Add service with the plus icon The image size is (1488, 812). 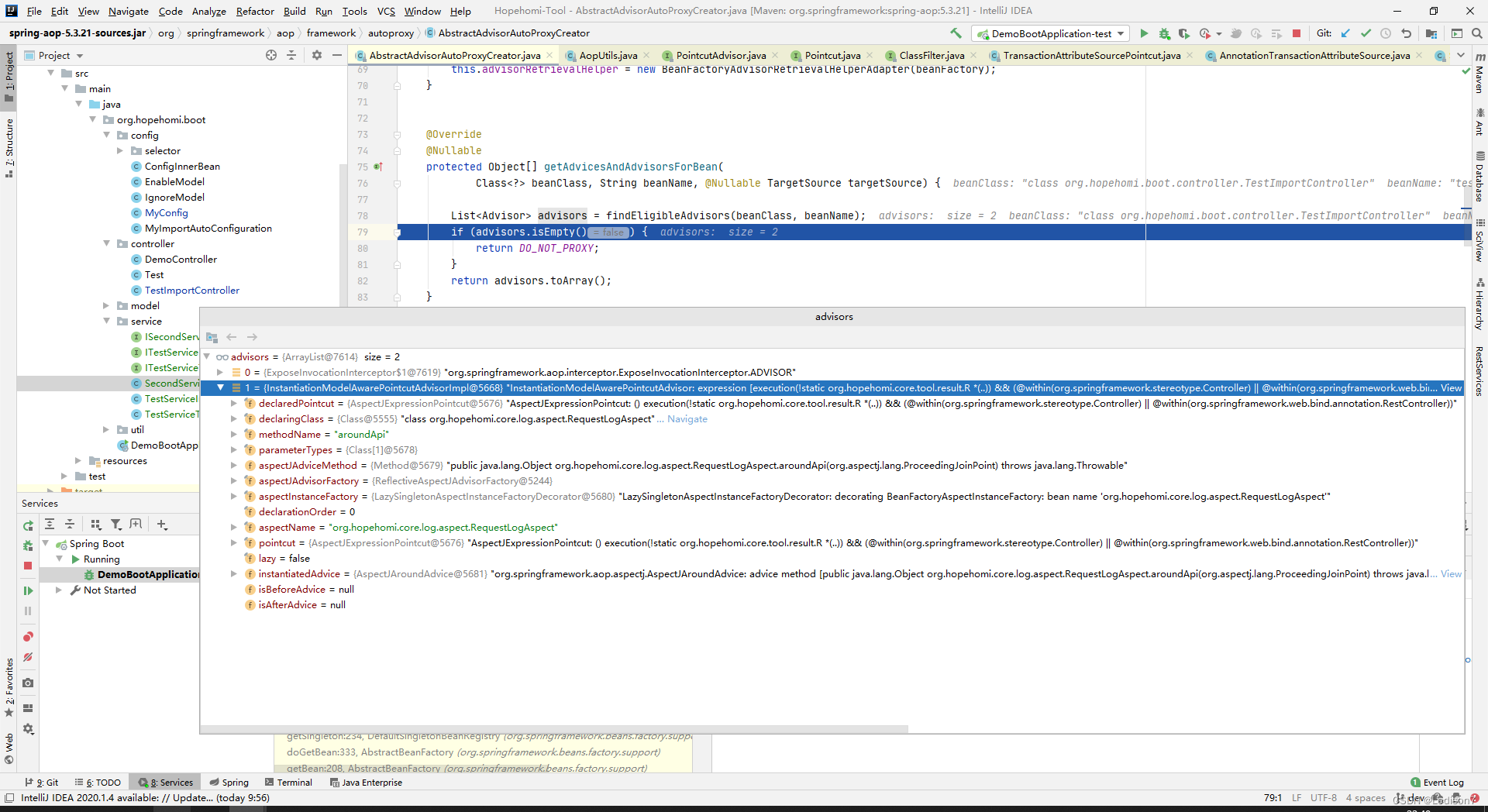pos(162,525)
